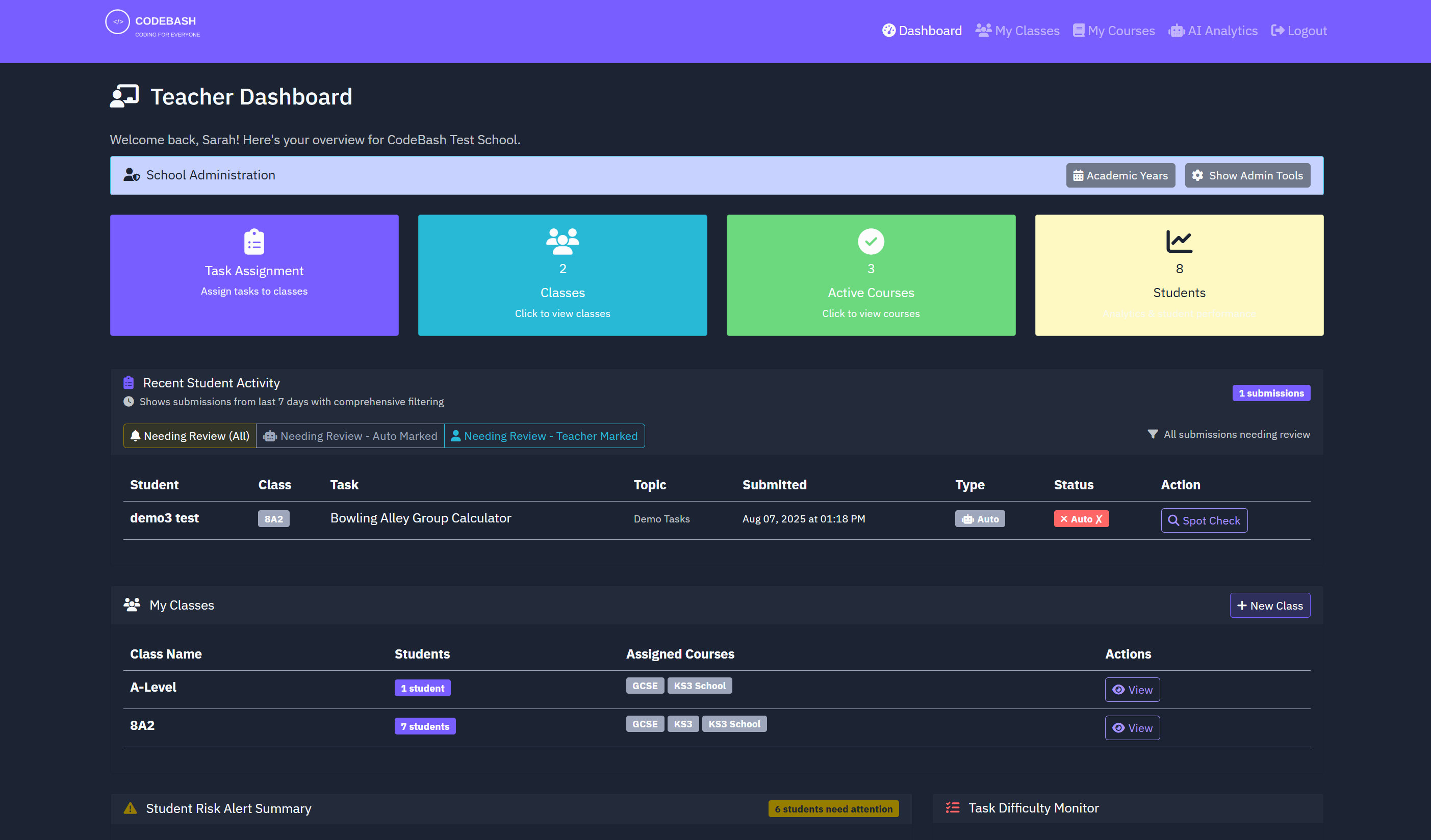The image size is (1431, 840).
Task: Click the Auto type badge in activity row
Action: (x=980, y=519)
